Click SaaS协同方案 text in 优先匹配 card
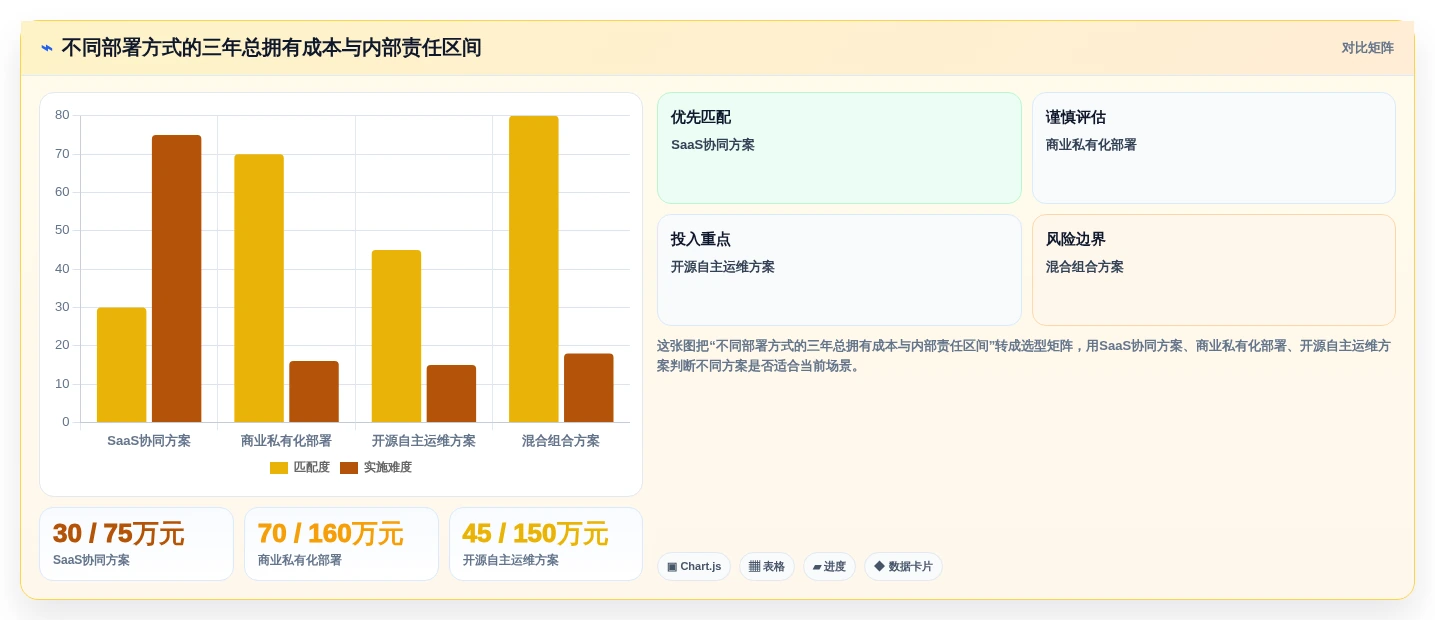This screenshot has height=620, width=1435. click(x=713, y=145)
